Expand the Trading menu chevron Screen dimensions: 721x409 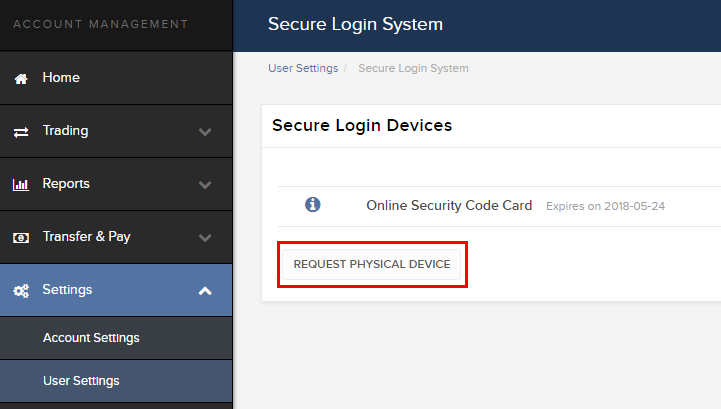coord(205,132)
